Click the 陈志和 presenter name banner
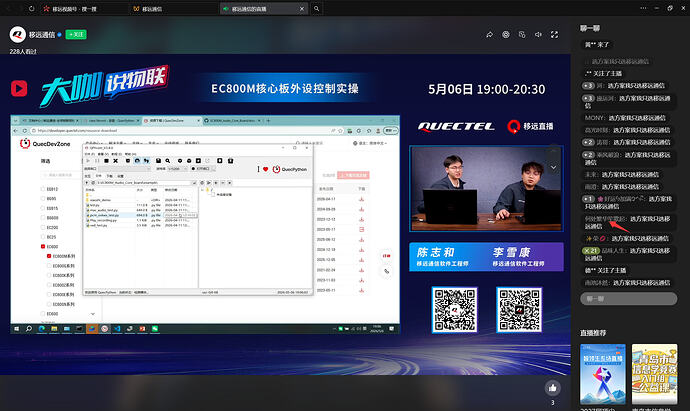The image size is (690, 411). 443,257
